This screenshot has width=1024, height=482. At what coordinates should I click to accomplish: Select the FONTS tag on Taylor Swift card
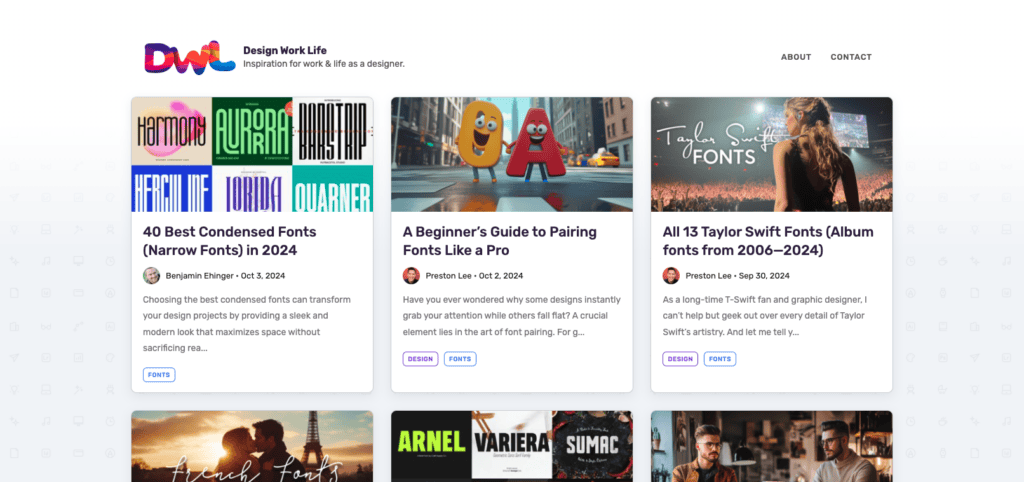click(720, 359)
